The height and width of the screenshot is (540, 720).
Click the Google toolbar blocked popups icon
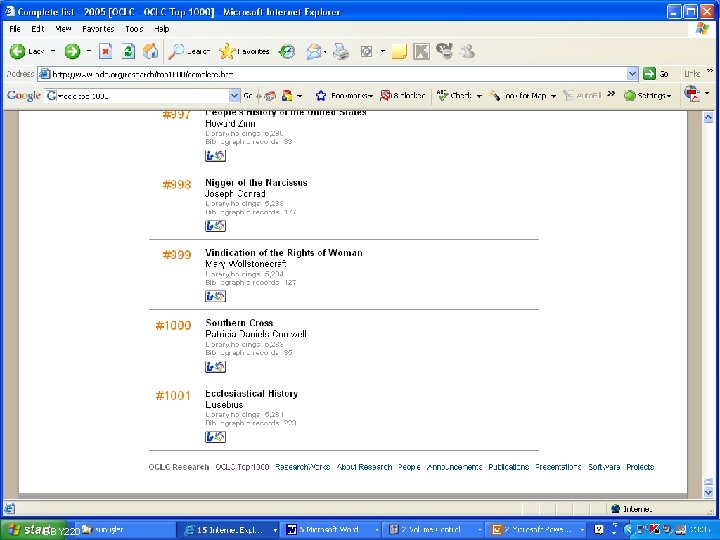click(403, 96)
